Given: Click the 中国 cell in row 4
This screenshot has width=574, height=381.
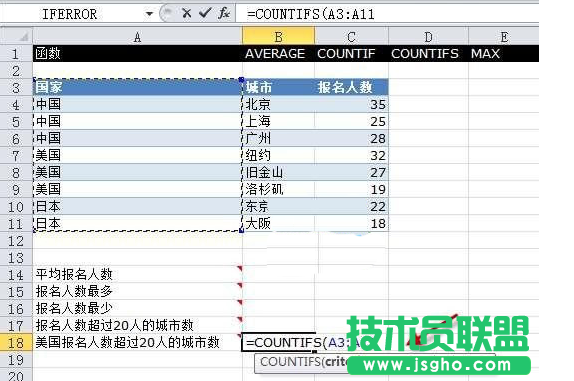Looking at the screenshot, I should [137, 104].
